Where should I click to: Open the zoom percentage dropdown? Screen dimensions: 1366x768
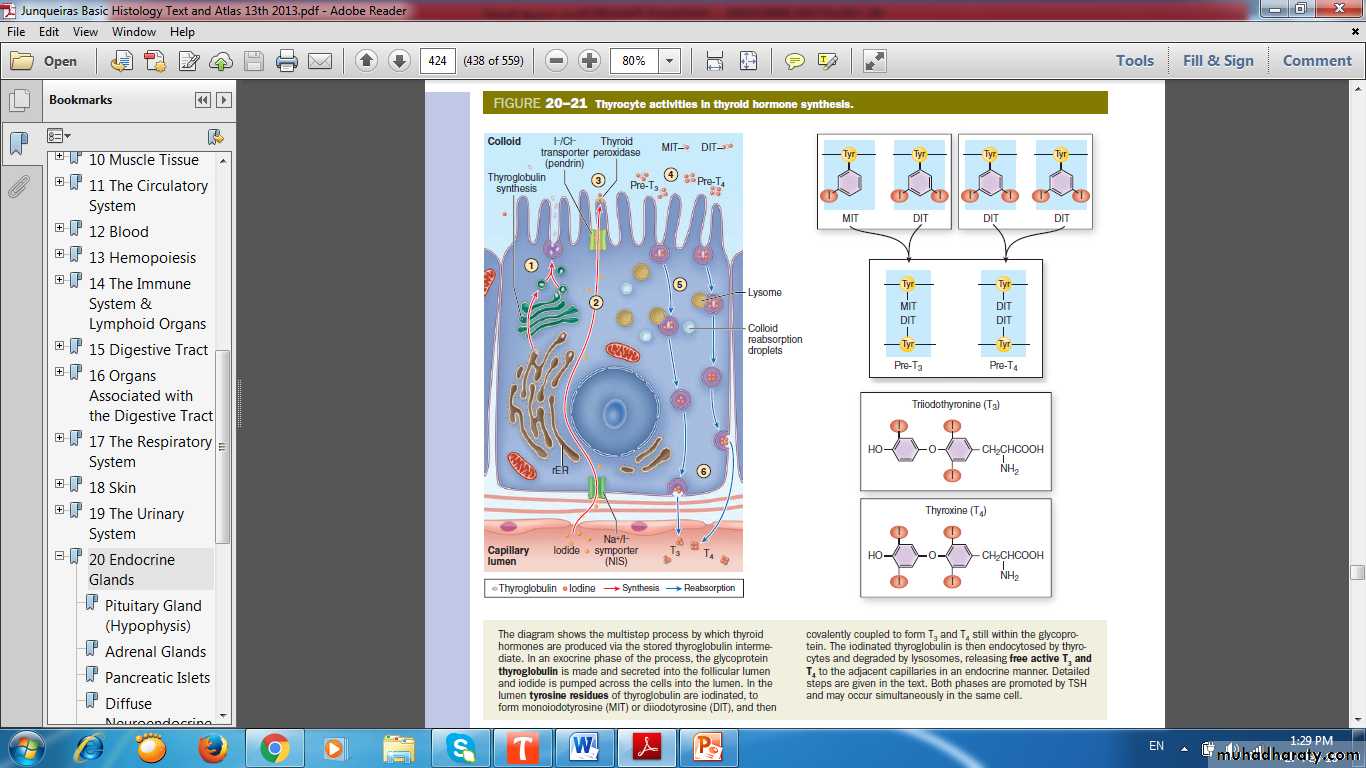669,61
